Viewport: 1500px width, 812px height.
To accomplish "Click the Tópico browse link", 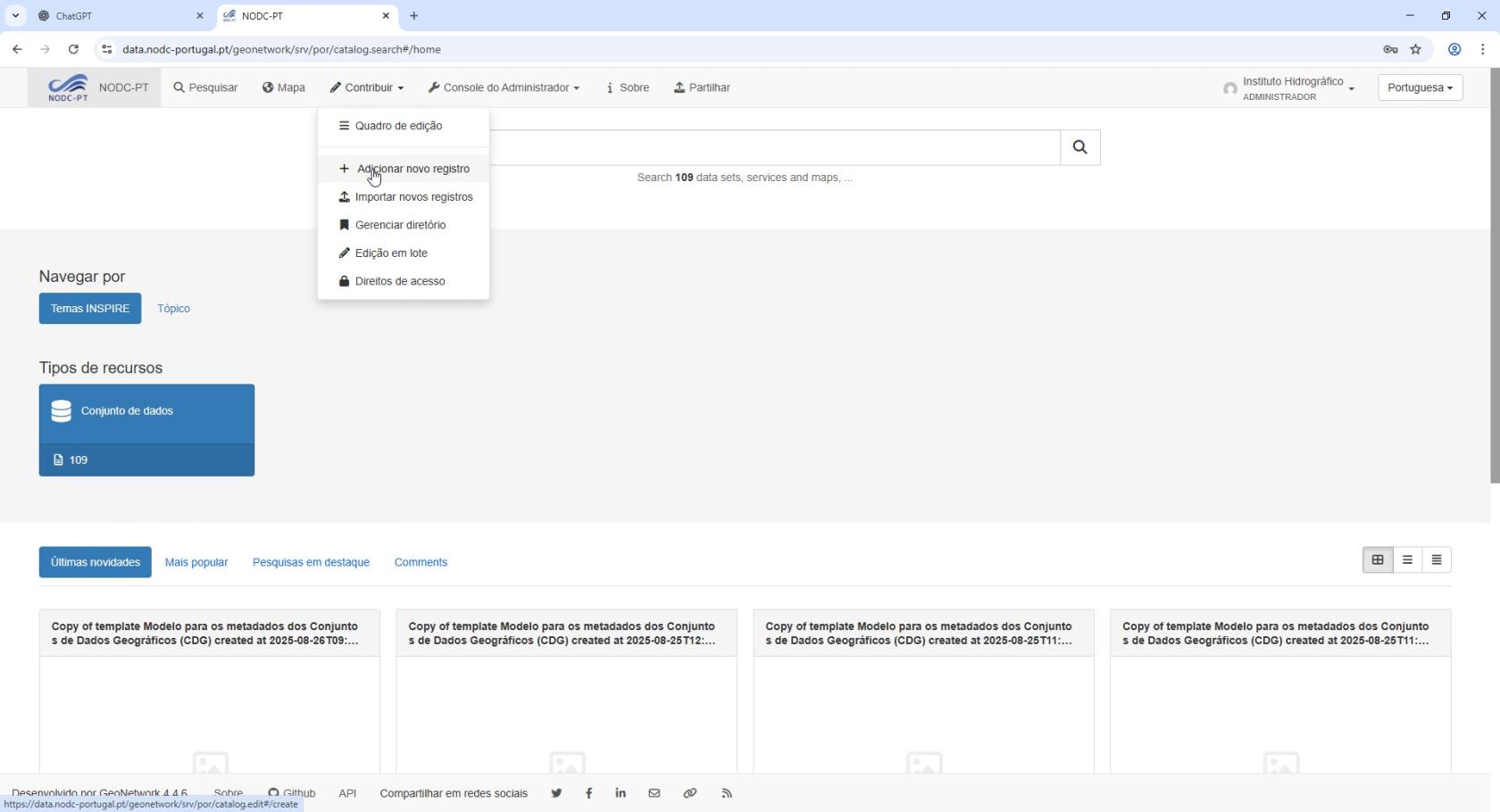I will [173, 309].
